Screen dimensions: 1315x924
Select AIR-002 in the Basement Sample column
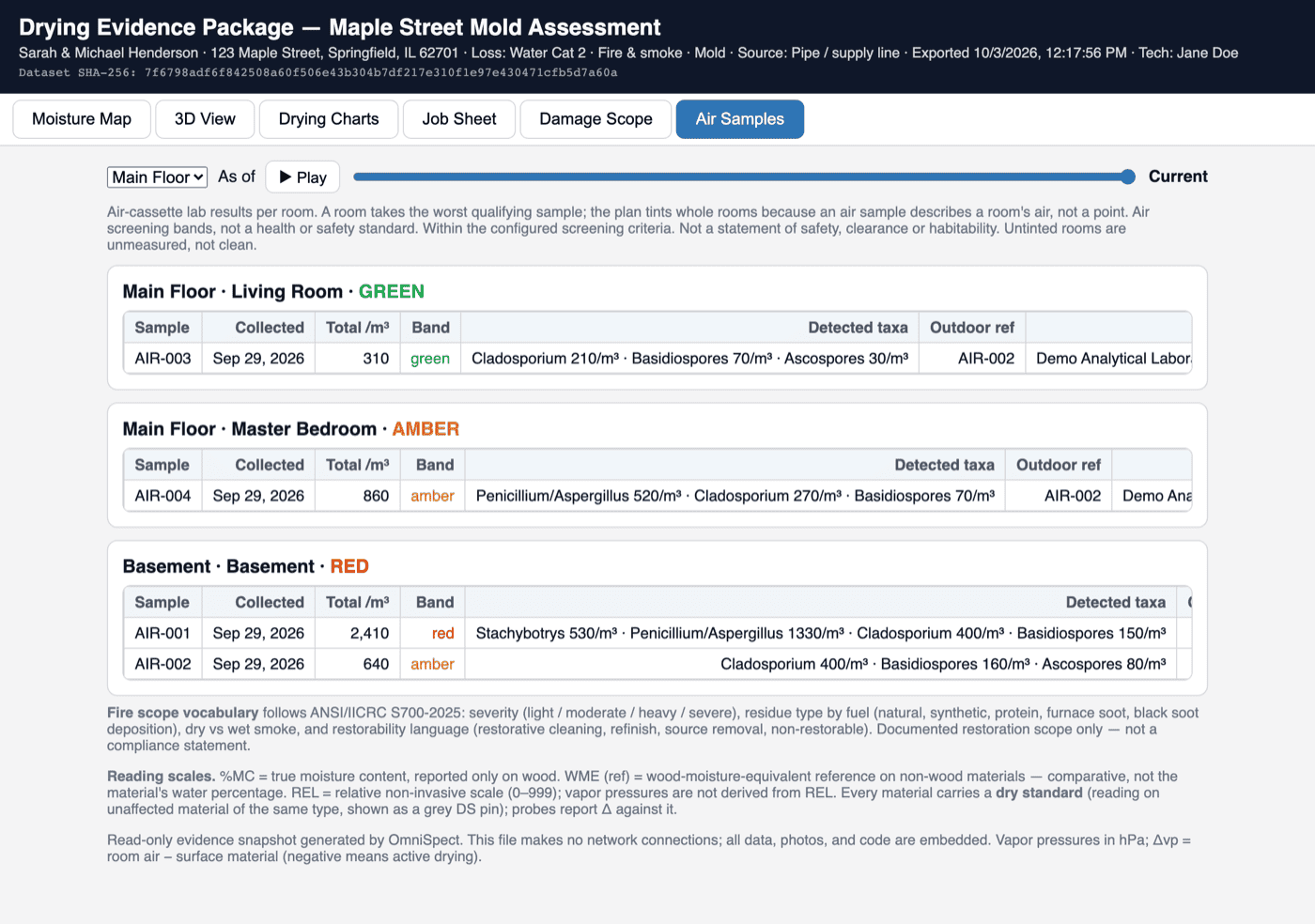click(x=162, y=664)
